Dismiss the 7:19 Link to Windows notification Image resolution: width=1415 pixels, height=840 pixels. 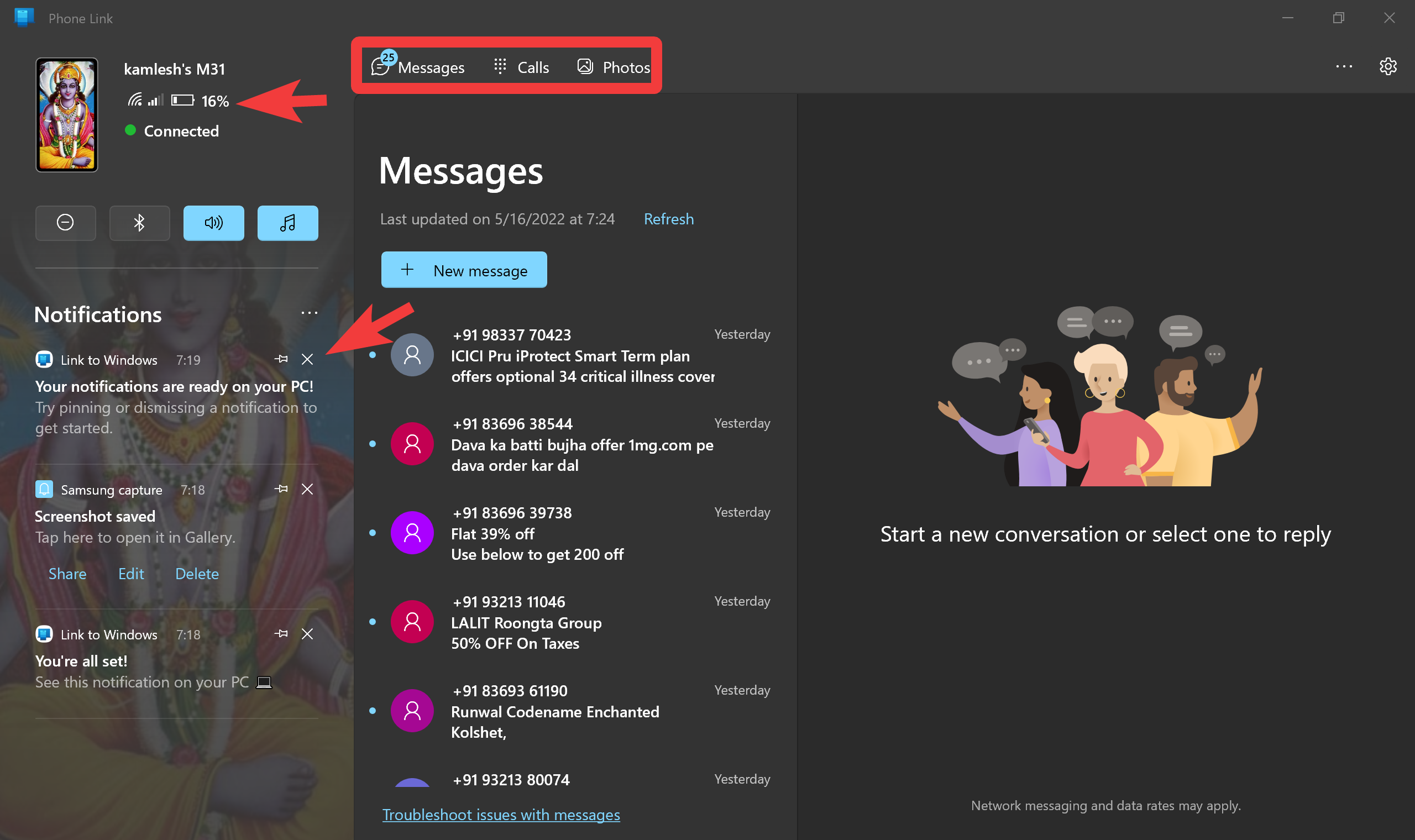(x=307, y=359)
